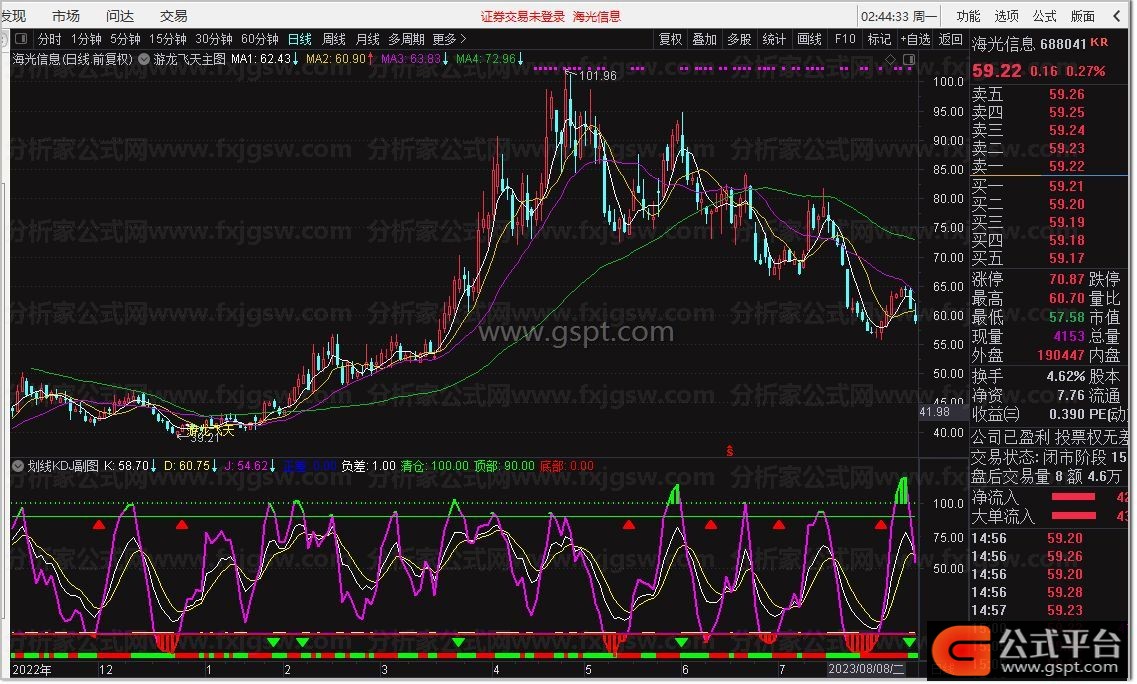
Task: Open the 市场 menu
Action: [66, 16]
